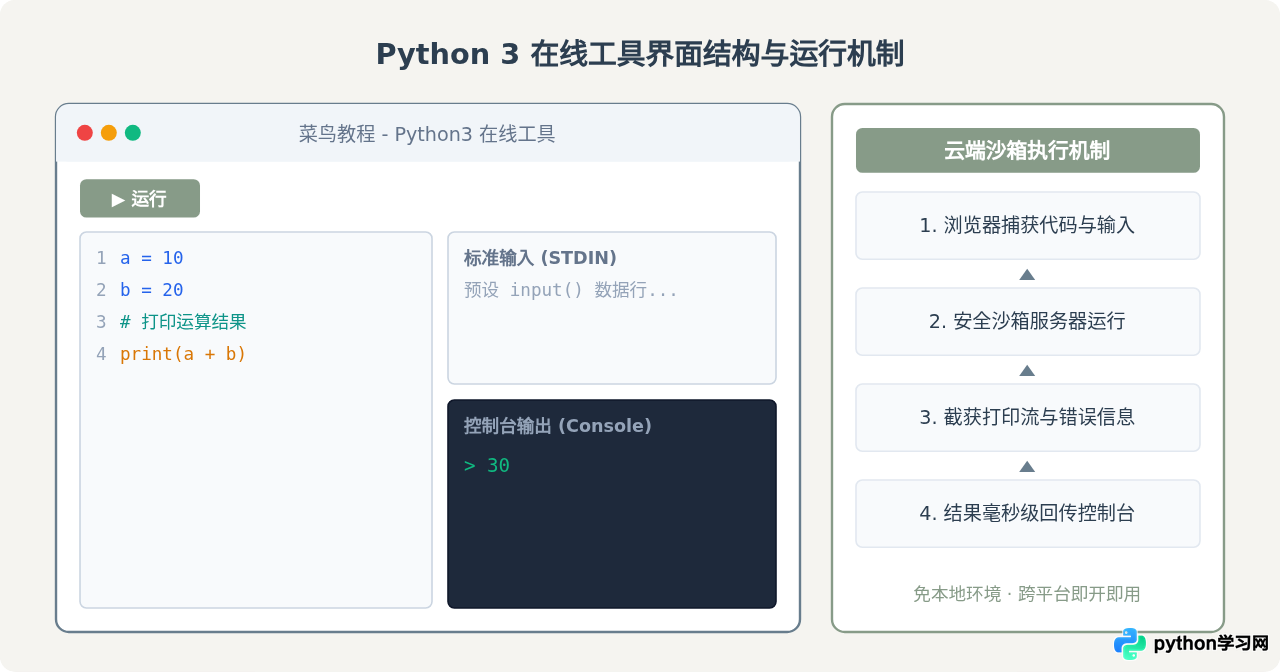The height and width of the screenshot is (672, 1280).
Task: Click the 运行 run button
Action: pyautogui.click(x=140, y=198)
